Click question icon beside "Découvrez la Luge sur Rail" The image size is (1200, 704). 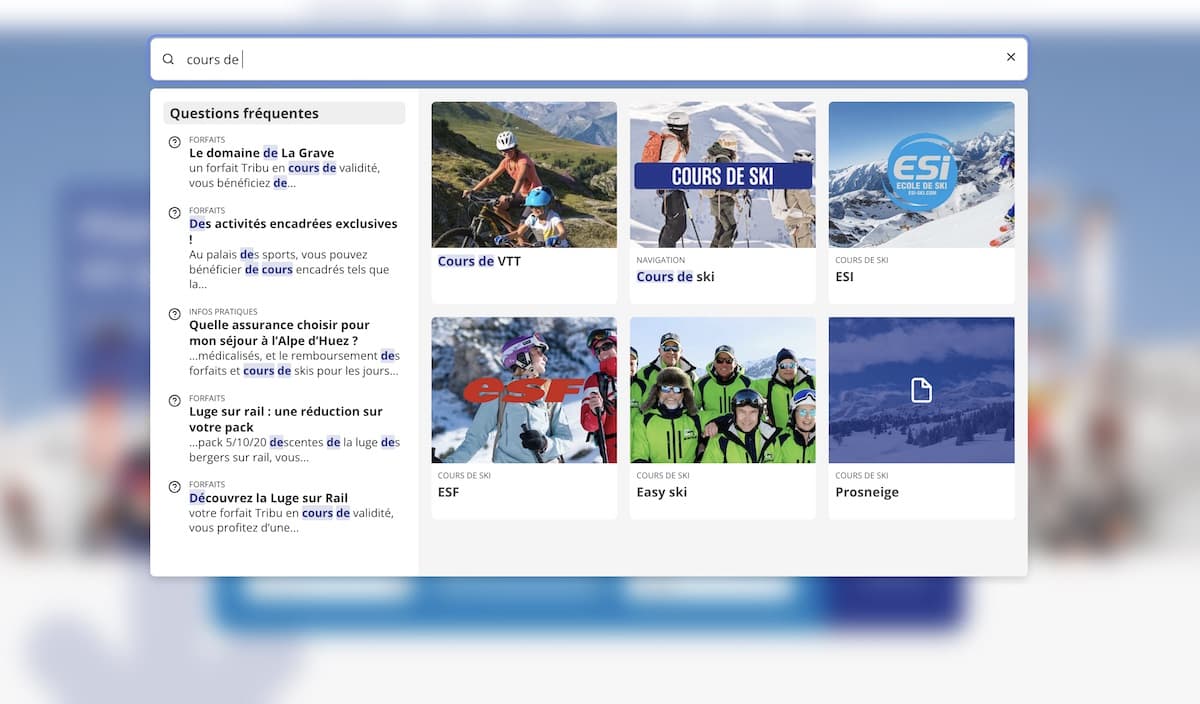click(175, 487)
